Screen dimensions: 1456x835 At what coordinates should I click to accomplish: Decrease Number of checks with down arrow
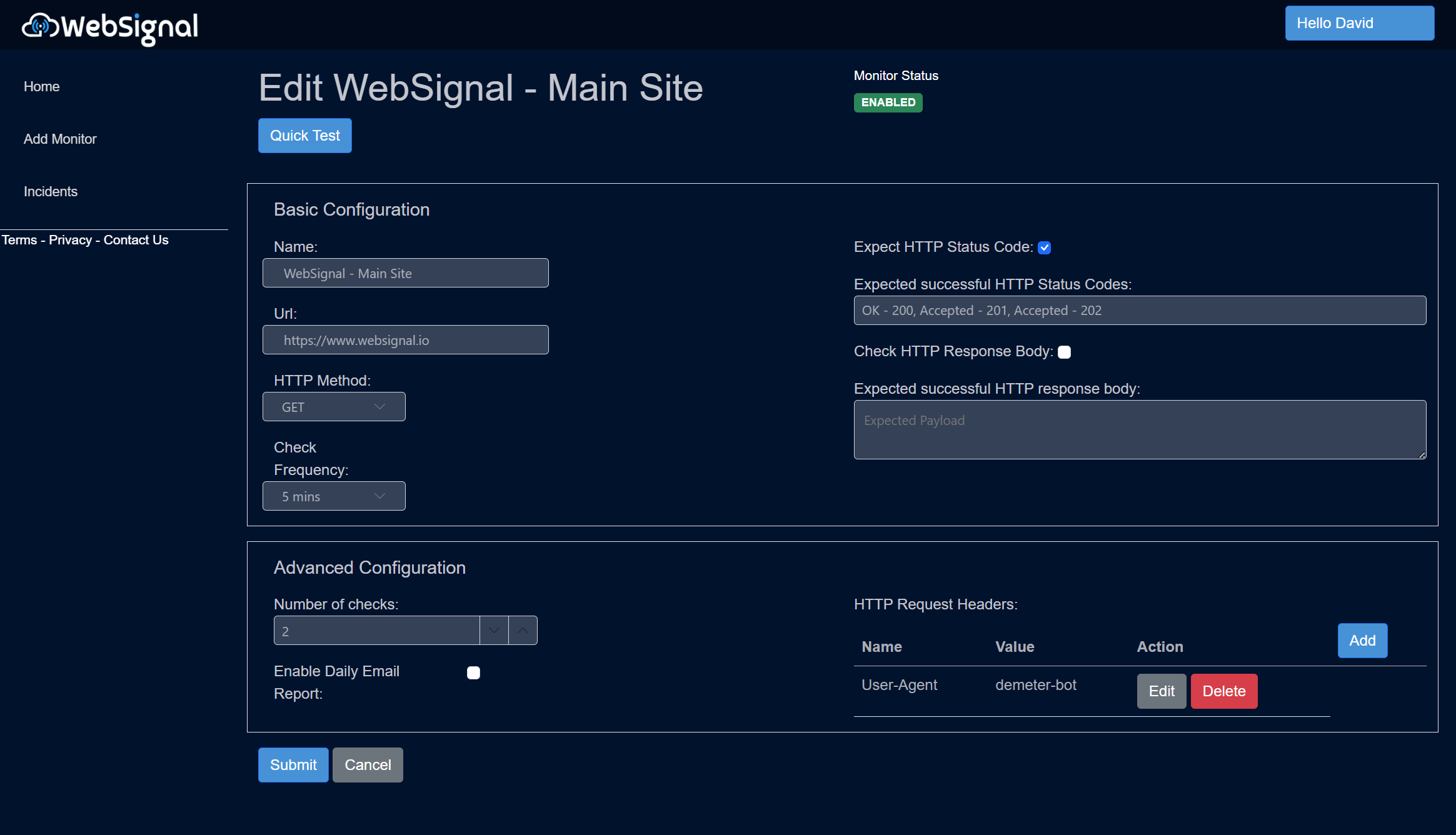point(494,631)
